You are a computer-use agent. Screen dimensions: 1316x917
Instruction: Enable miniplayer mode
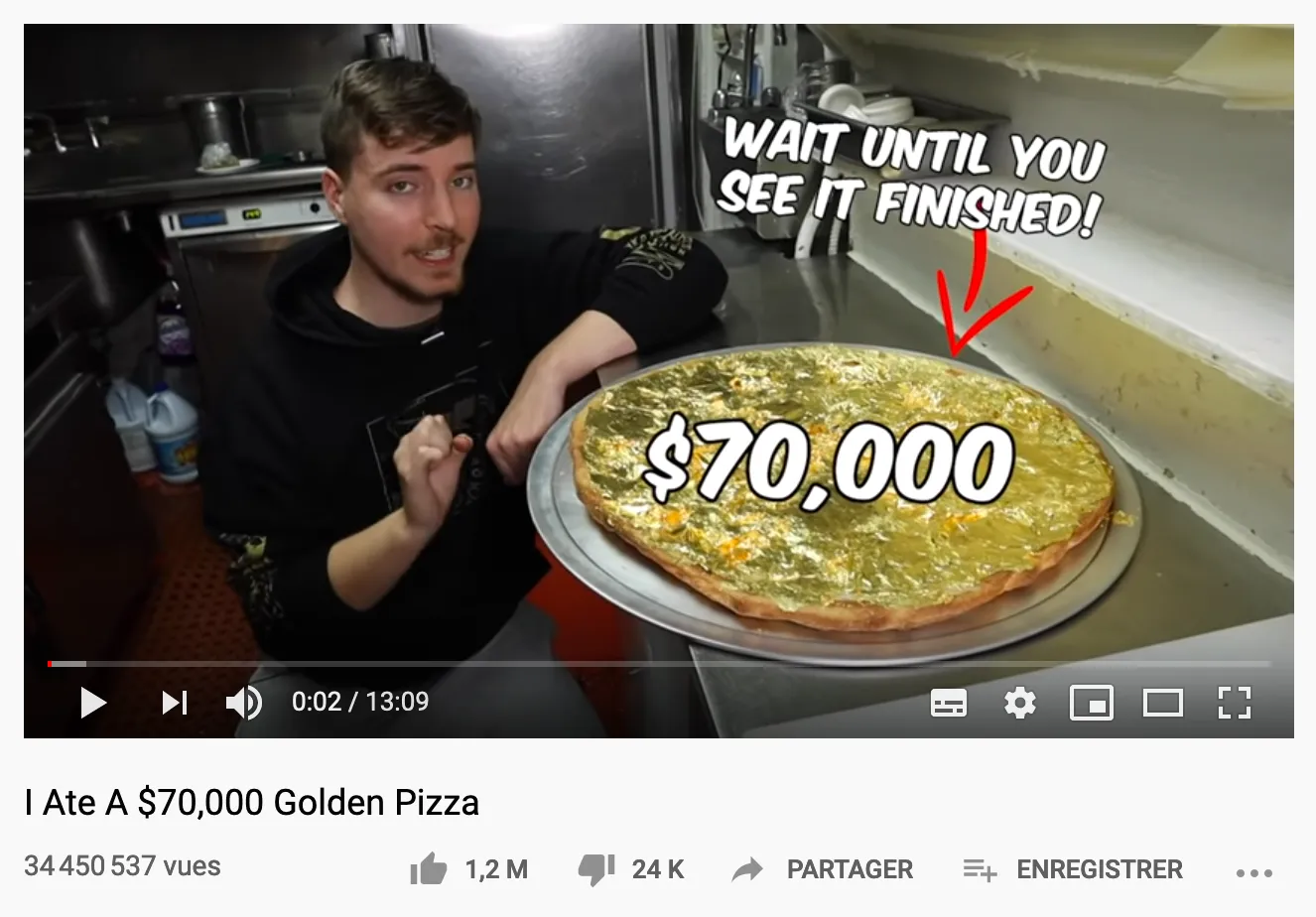[x=1091, y=704]
